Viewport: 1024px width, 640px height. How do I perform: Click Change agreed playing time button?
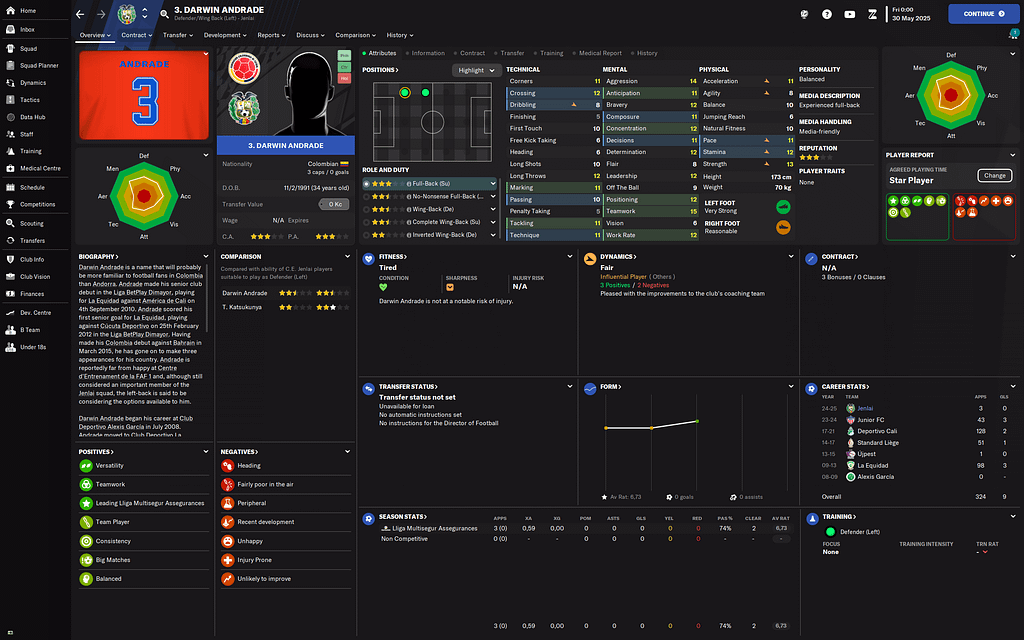994,176
